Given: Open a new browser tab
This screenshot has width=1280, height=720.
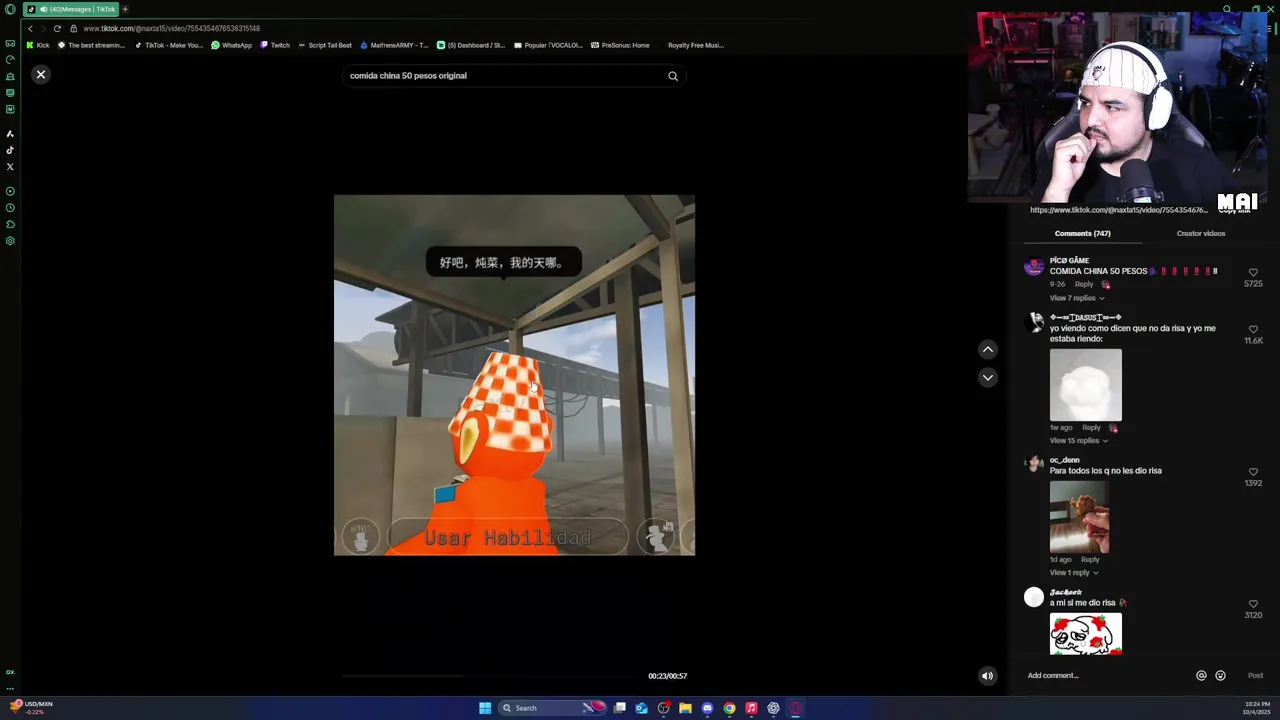Looking at the screenshot, I should 125,9.
